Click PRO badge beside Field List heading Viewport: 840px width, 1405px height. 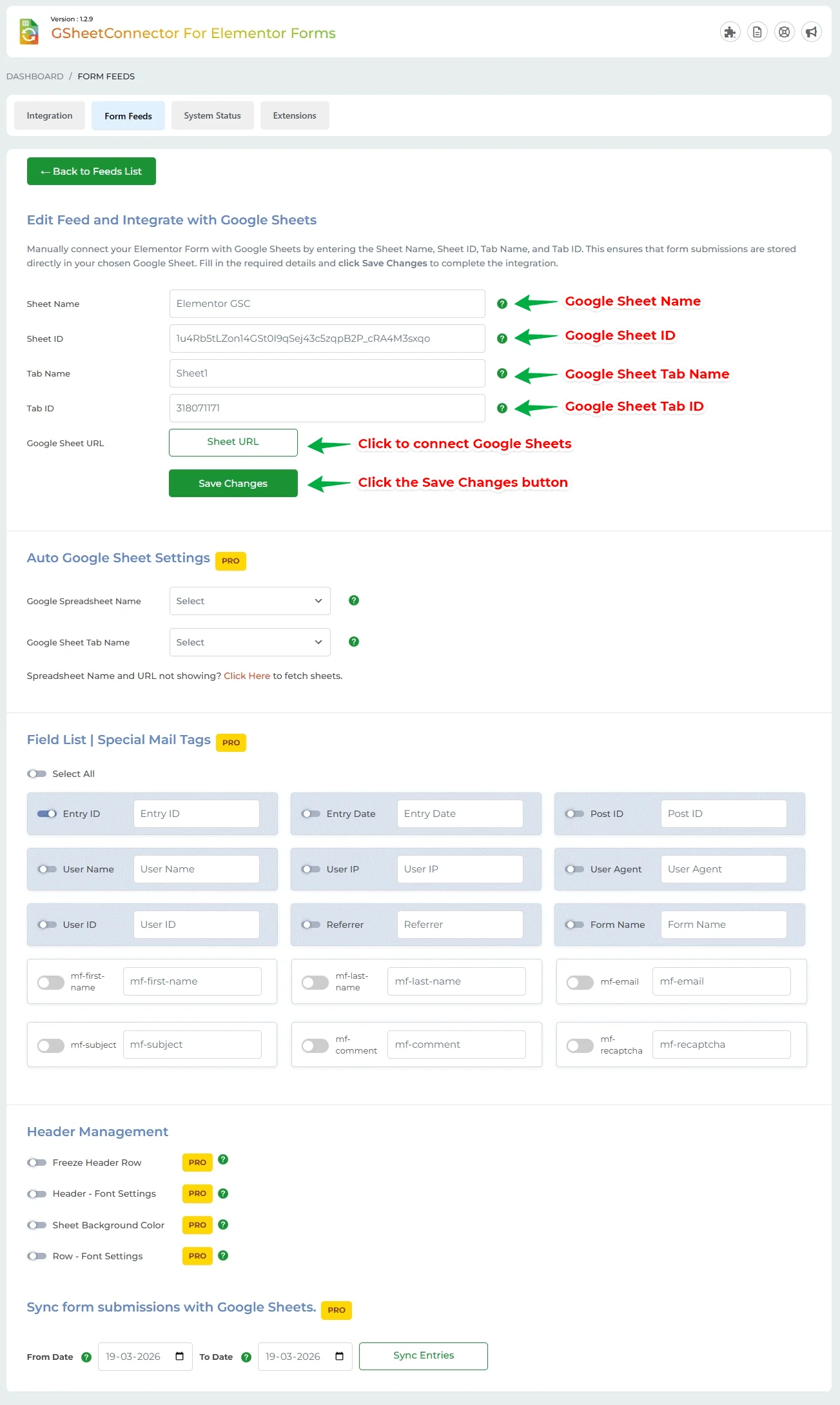(x=231, y=743)
